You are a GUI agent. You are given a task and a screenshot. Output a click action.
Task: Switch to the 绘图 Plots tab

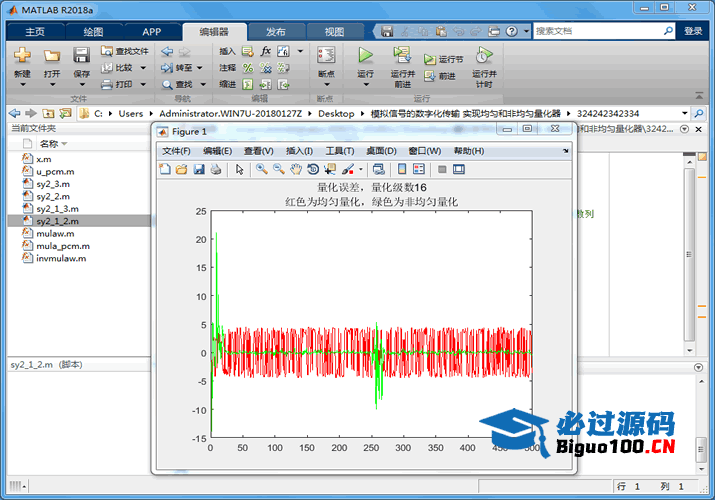point(93,31)
